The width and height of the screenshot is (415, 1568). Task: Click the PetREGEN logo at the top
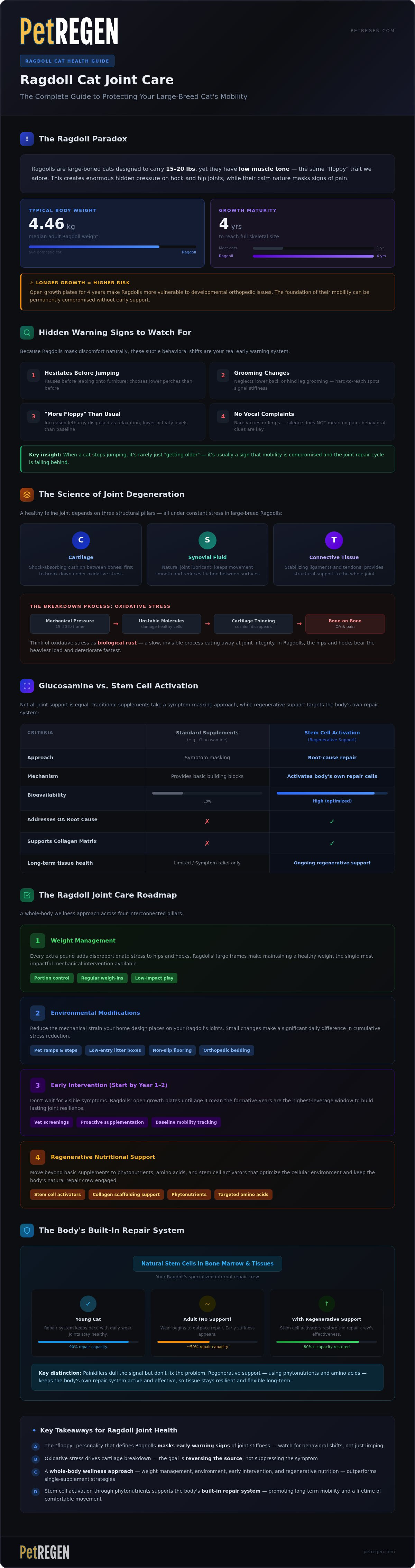point(69,31)
